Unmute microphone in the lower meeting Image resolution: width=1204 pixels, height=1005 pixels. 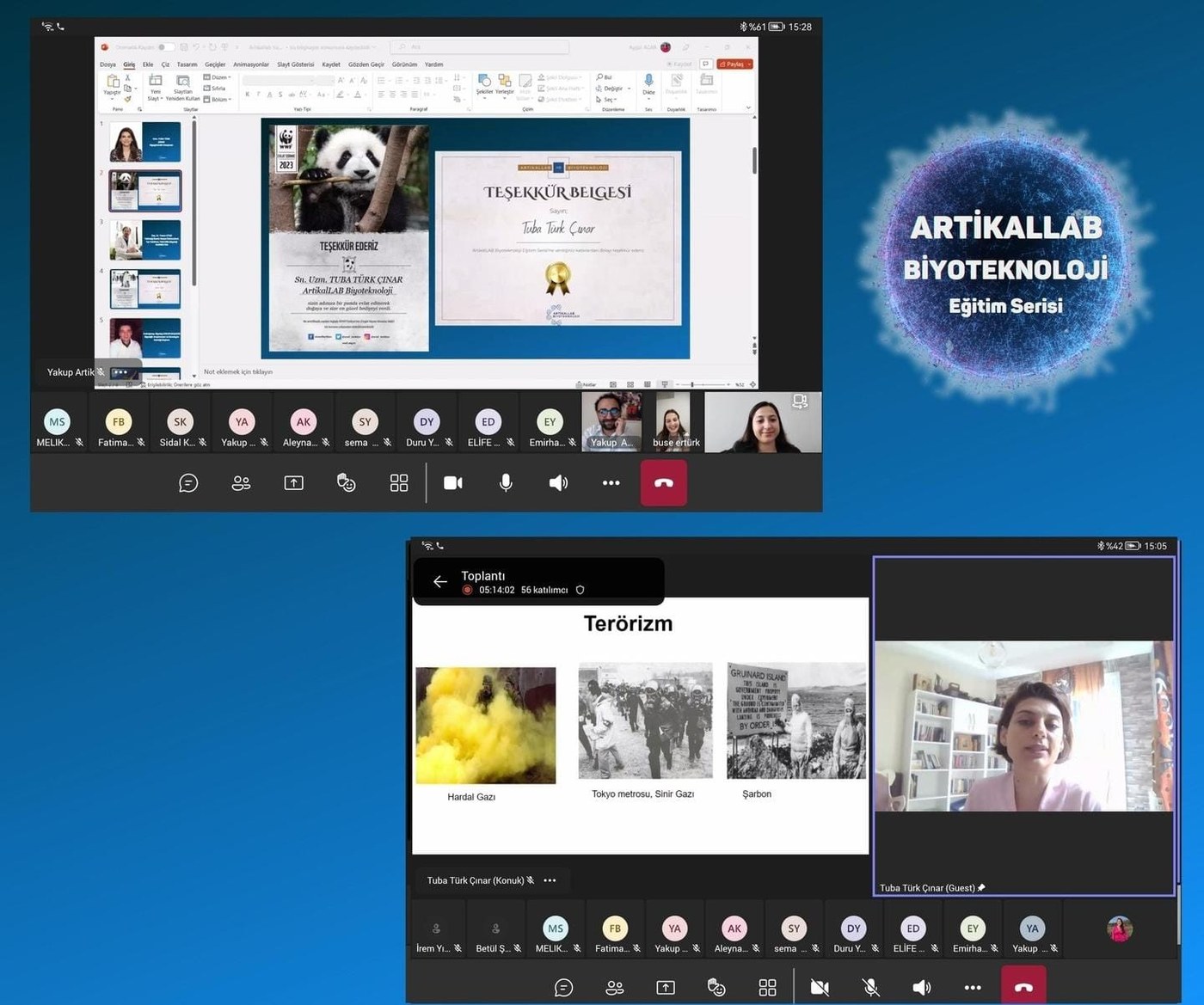[871, 988]
